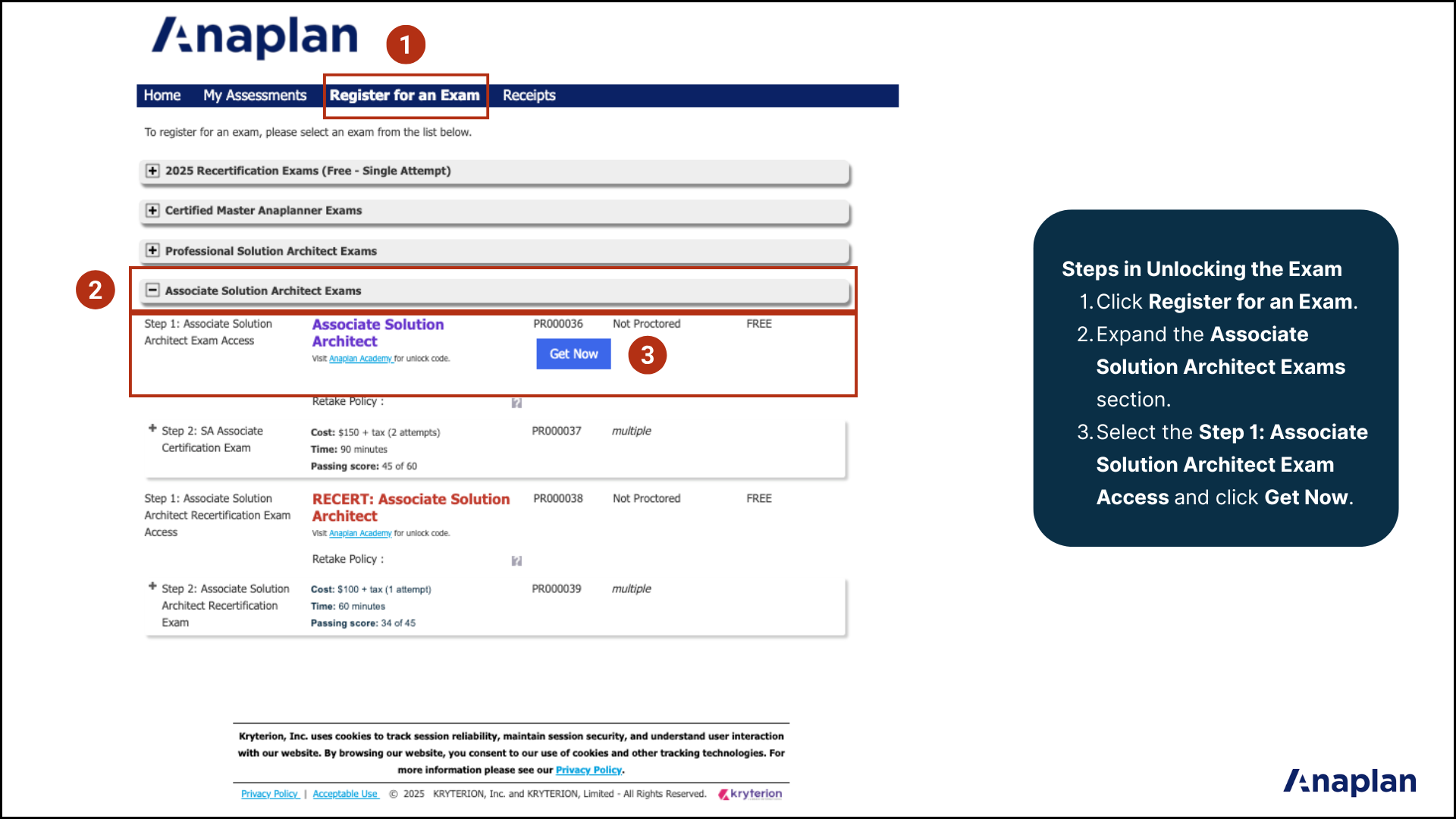Click FREE label in PR000038 row
The width and height of the screenshot is (1456, 819).
click(759, 498)
